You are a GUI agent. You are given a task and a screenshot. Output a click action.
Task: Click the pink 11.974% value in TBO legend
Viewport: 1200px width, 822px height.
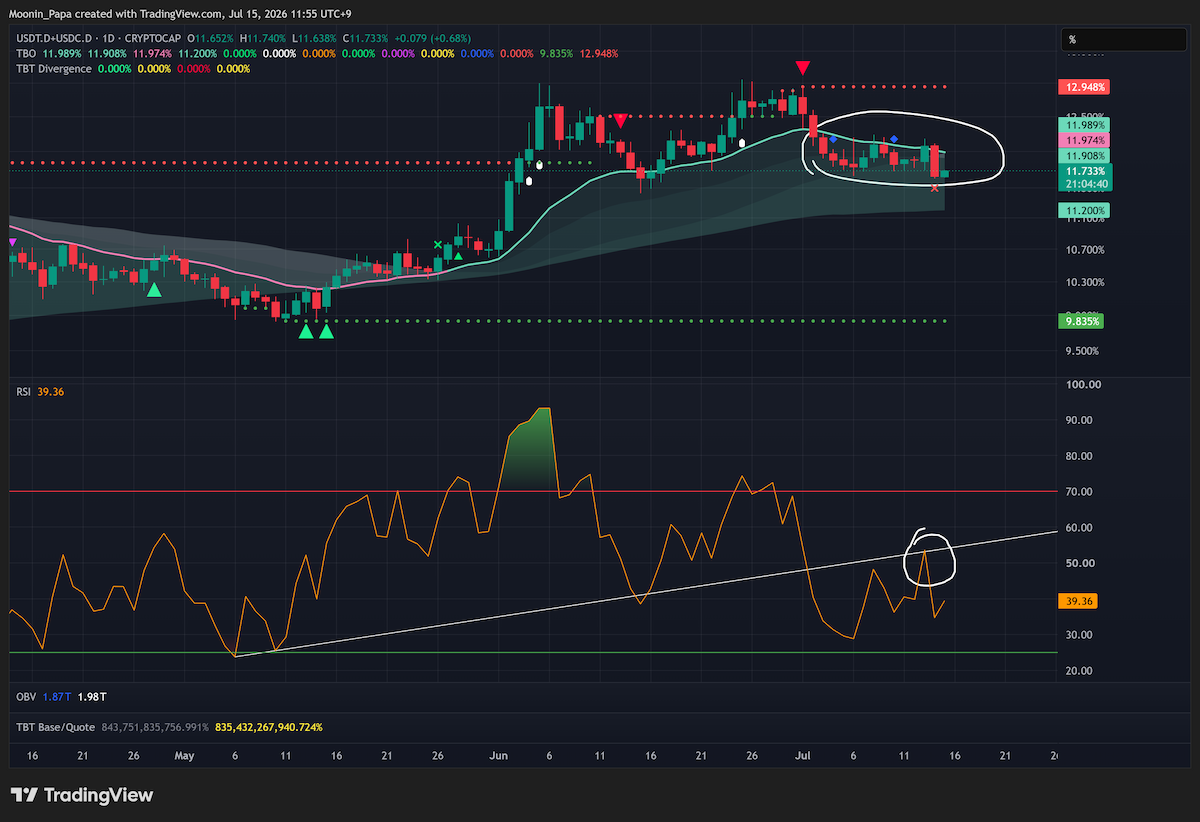coord(153,53)
